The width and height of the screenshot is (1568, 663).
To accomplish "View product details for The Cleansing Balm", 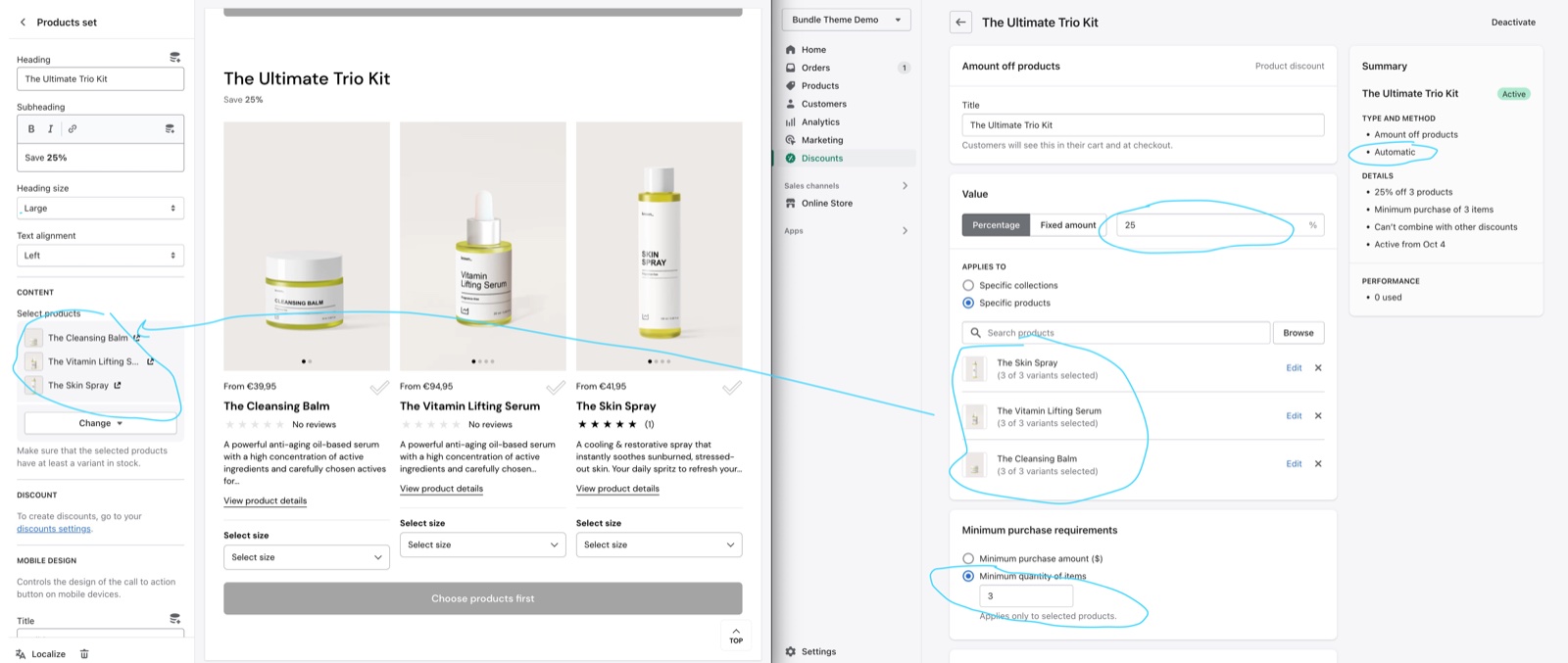I will coord(265,500).
